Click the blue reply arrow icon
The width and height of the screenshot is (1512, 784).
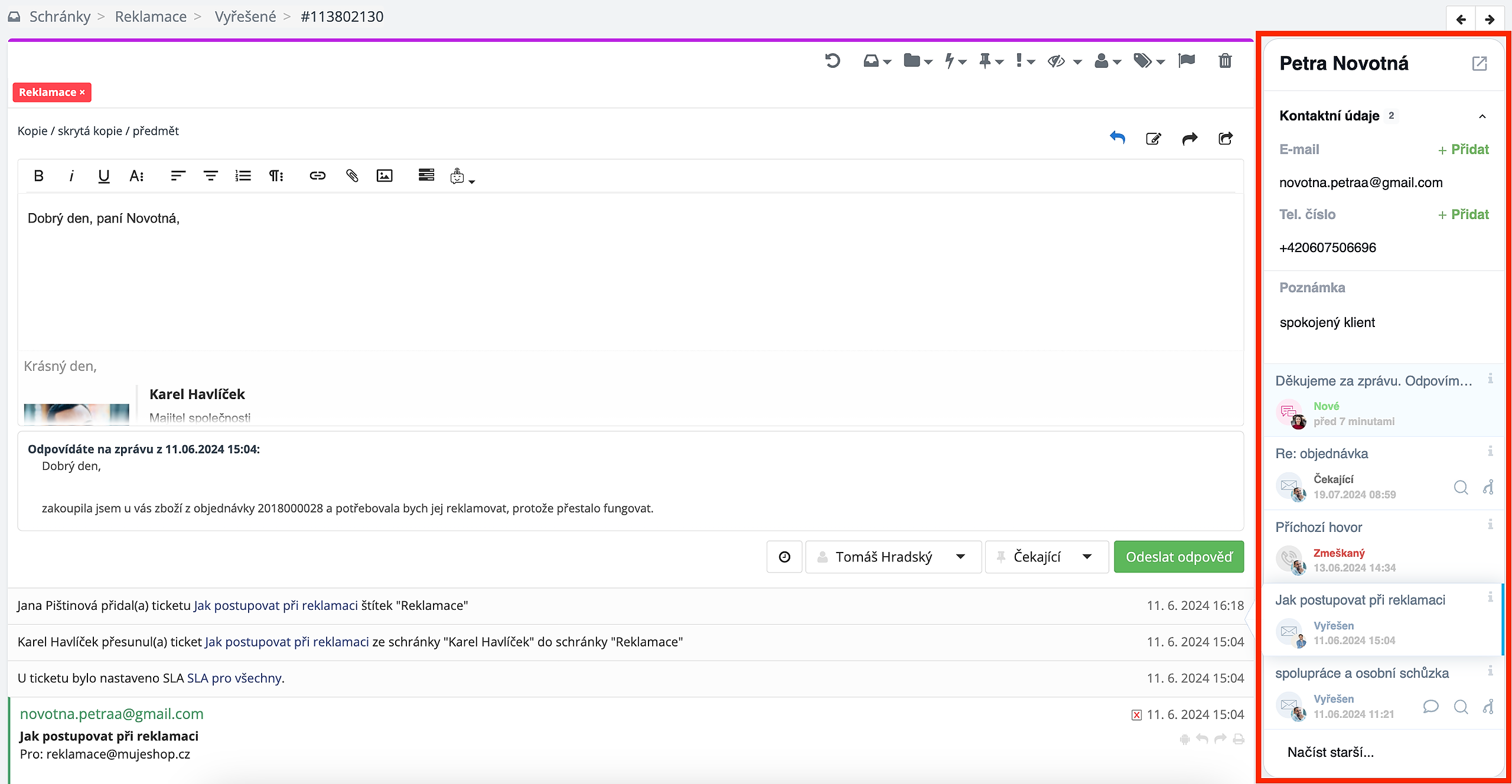[1117, 138]
